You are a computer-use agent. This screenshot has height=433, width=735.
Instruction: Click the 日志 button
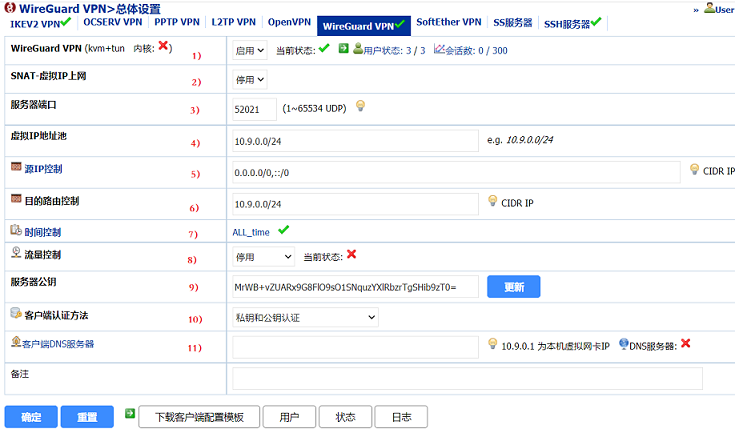[402, 417]
